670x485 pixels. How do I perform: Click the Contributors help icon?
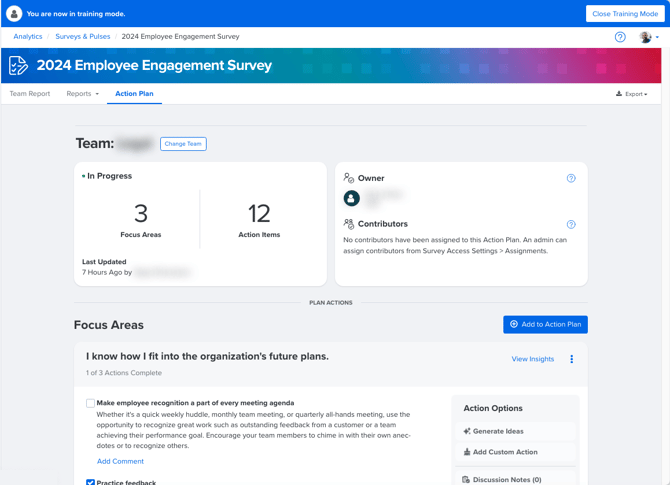[x=571, y=224]
